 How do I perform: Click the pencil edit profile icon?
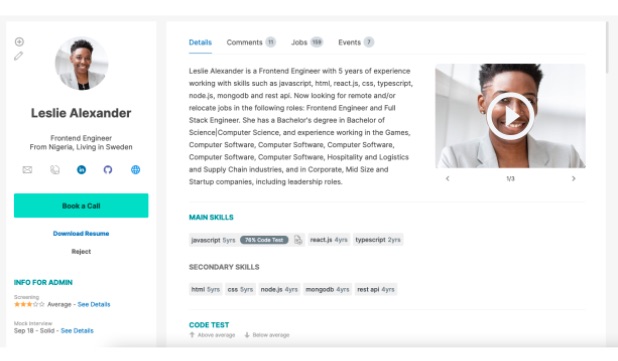coord(19,56)
